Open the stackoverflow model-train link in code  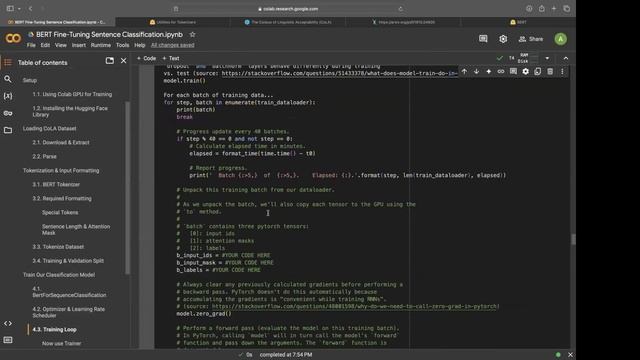coord(340,73)
